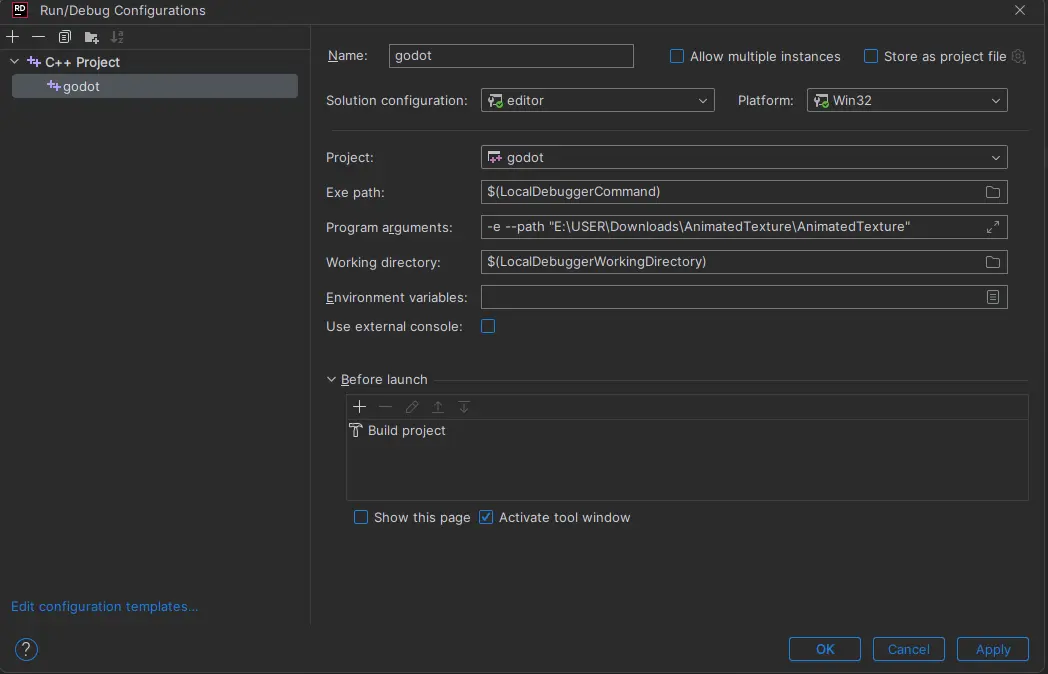The image size is (1048, 674).
Task: Remove the godot configuration
Action: pos(38,37)
